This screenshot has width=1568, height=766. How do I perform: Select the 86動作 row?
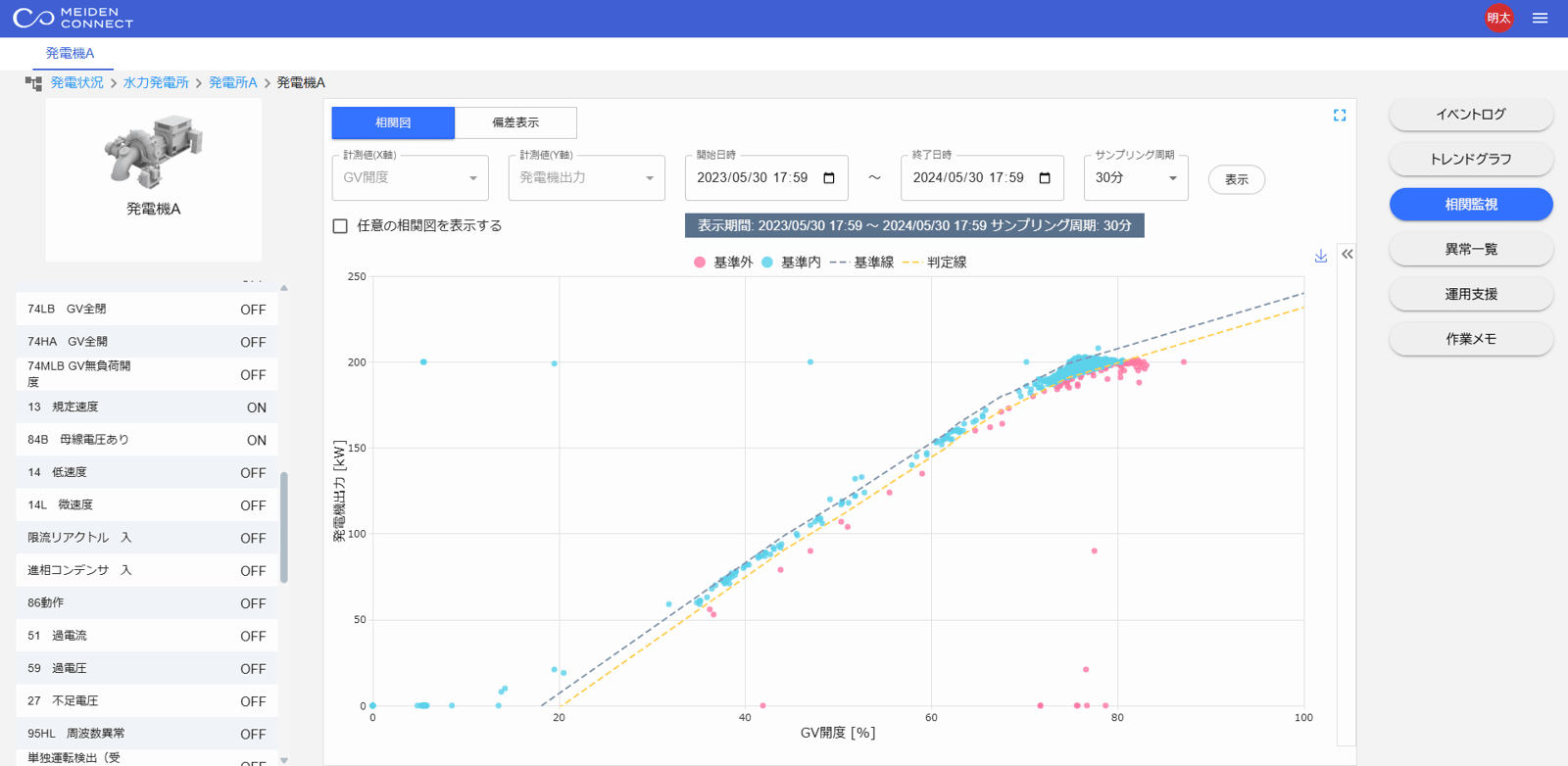pyautogui.click(x=147, y=603)
